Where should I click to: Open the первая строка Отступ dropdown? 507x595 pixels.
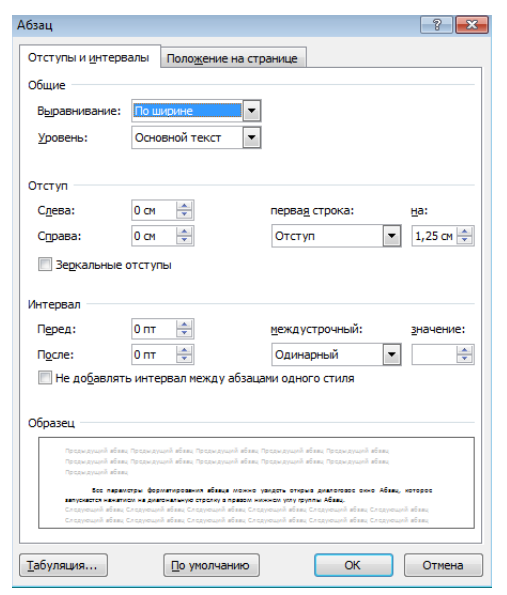[392, 236]
